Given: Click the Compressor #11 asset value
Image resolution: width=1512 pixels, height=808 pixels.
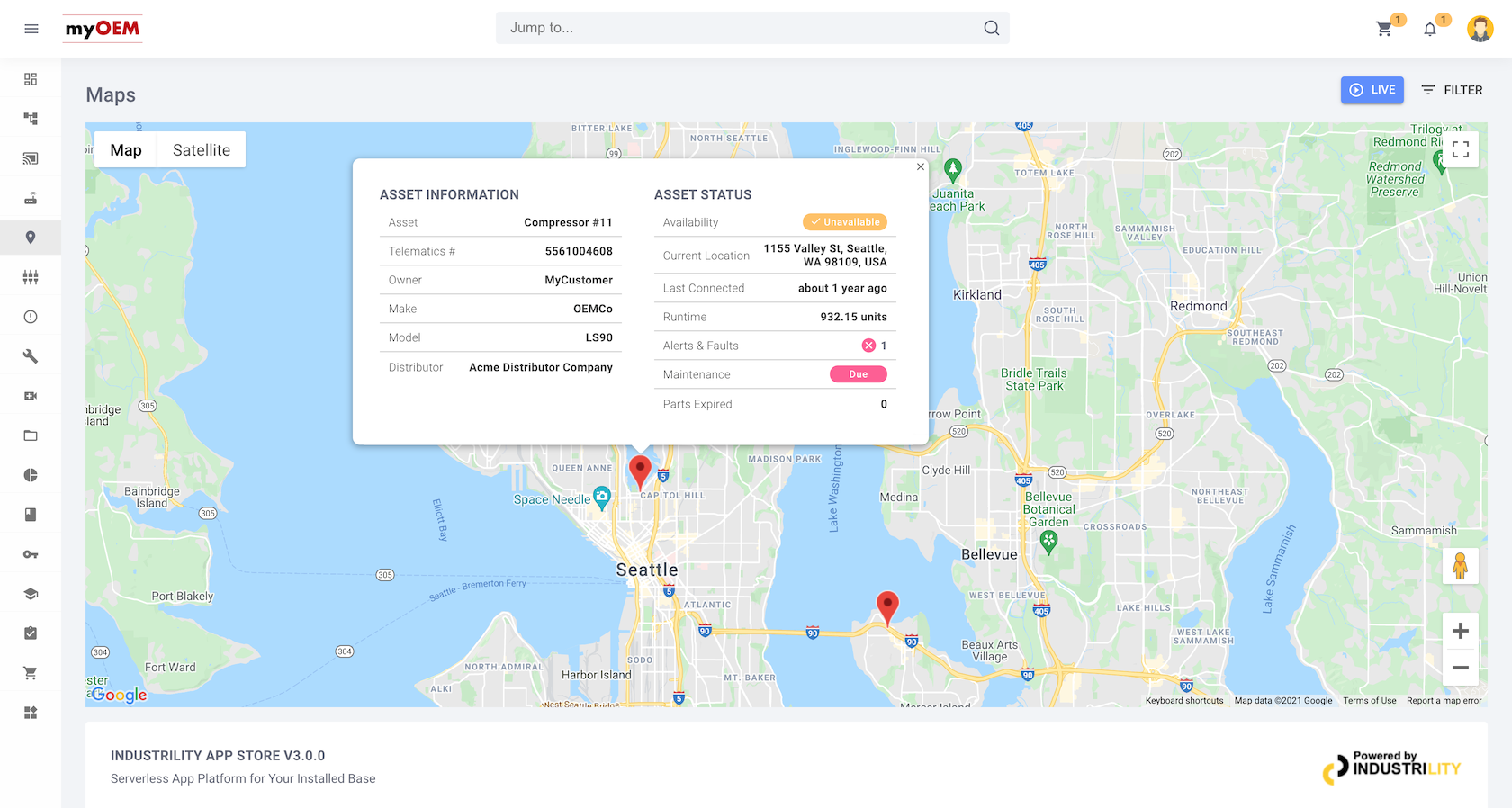Looking at the screenshot, I should click(x=568, y=222).
